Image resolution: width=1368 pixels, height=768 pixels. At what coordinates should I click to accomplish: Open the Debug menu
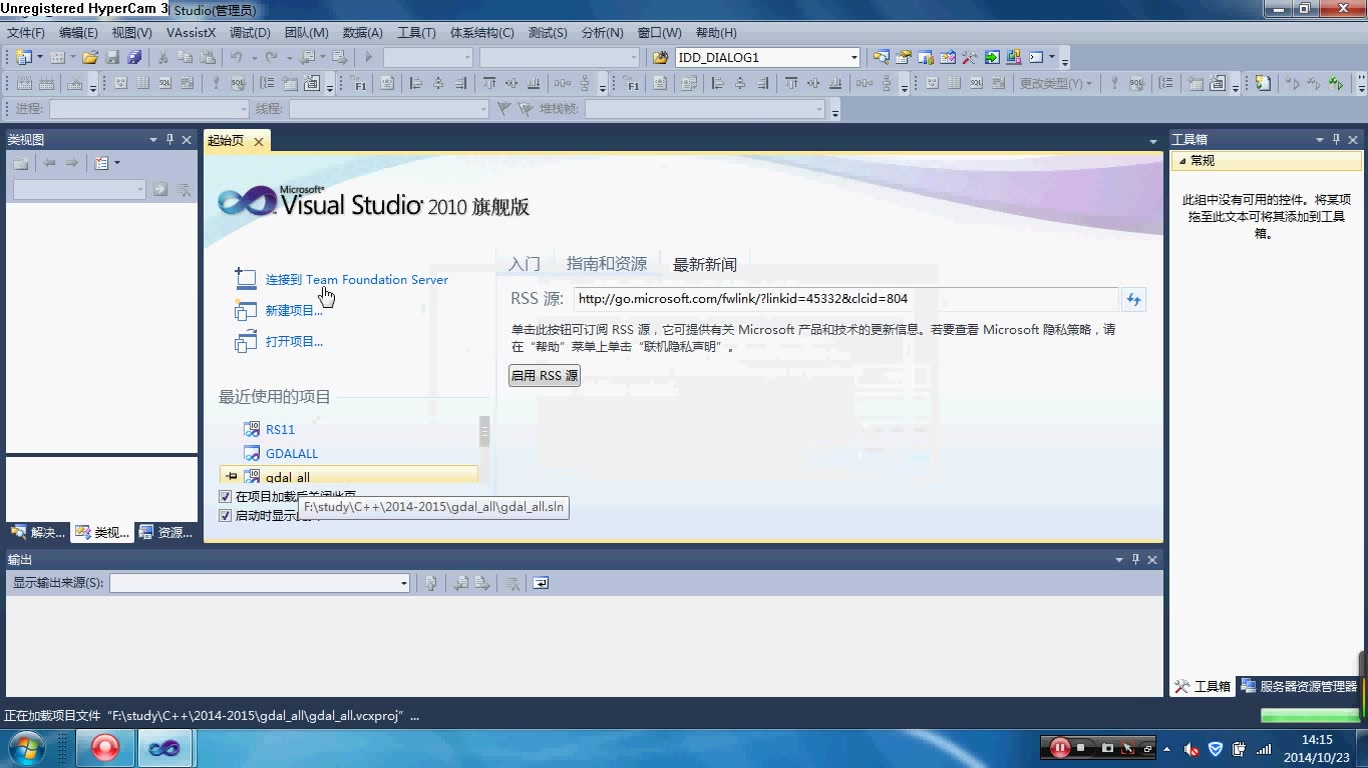point(250,33)
